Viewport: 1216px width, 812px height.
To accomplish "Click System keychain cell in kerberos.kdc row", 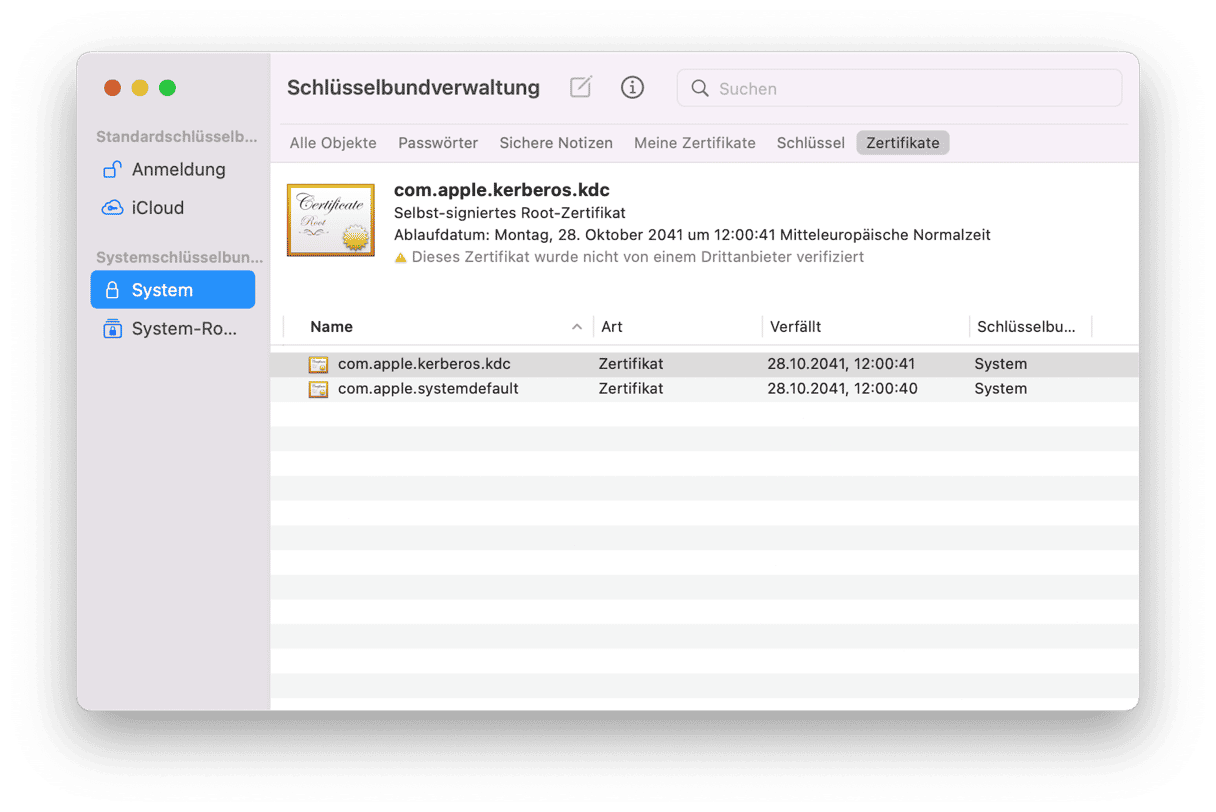I will [x=1001, y=364].
